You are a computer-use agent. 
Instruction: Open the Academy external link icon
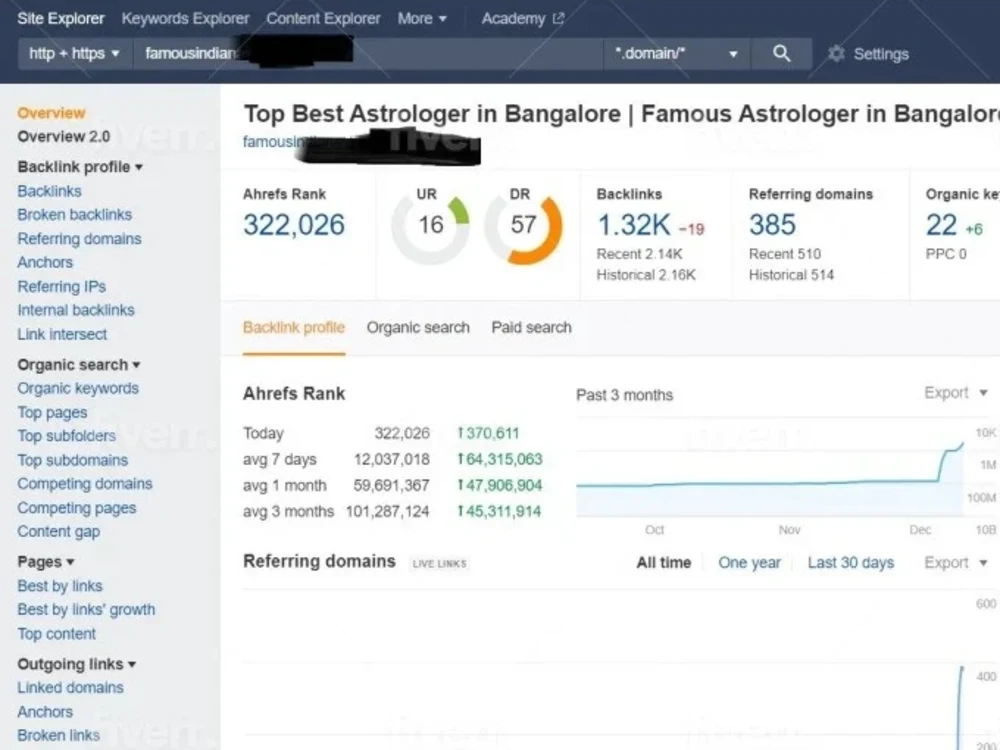pos(559,18)
